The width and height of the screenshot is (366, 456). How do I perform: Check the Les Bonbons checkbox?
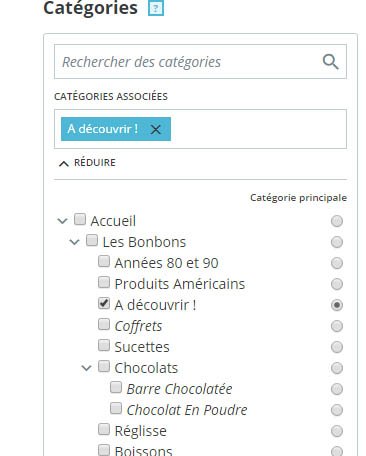point(92,240)
